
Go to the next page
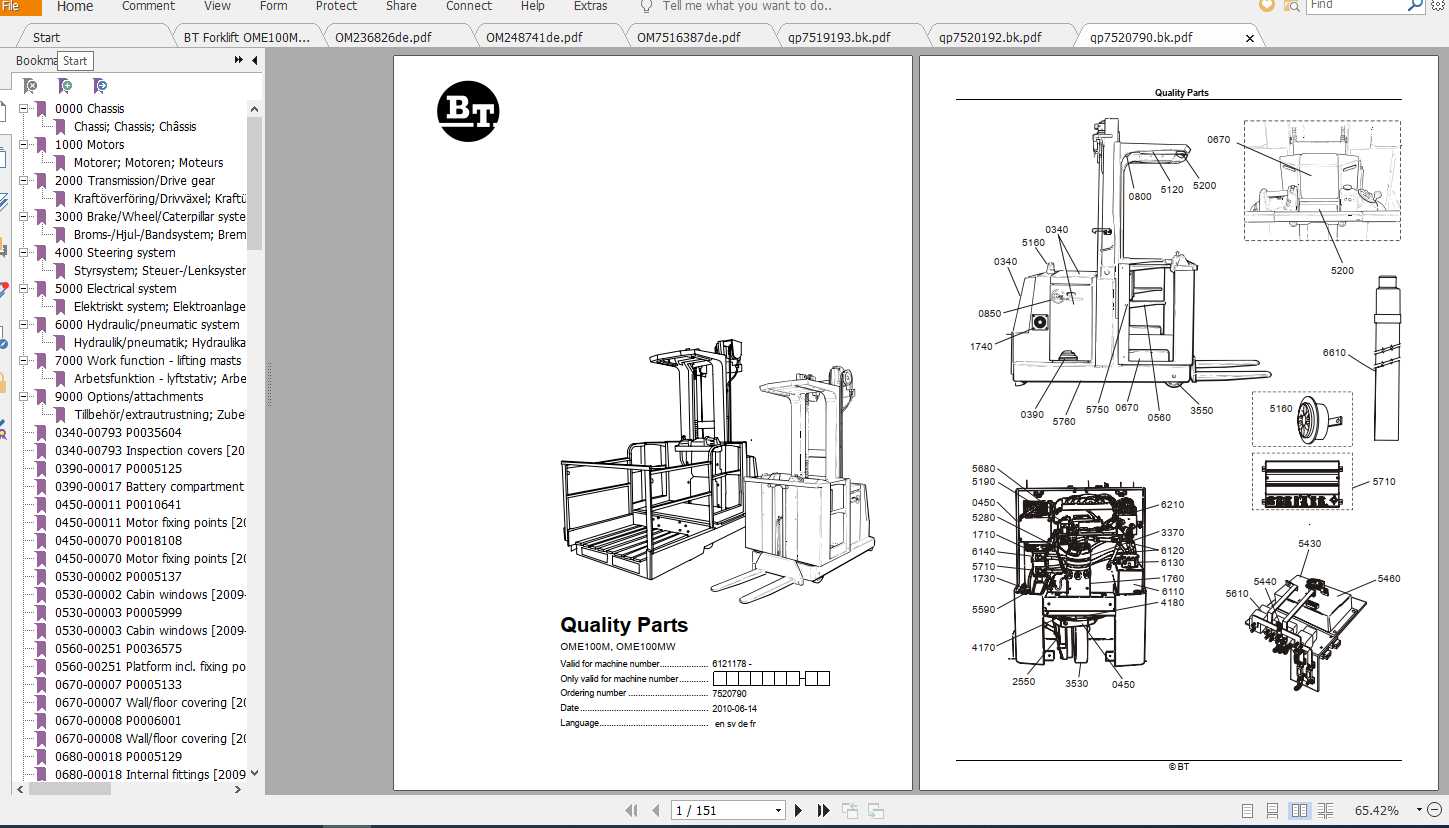point(798,810)
